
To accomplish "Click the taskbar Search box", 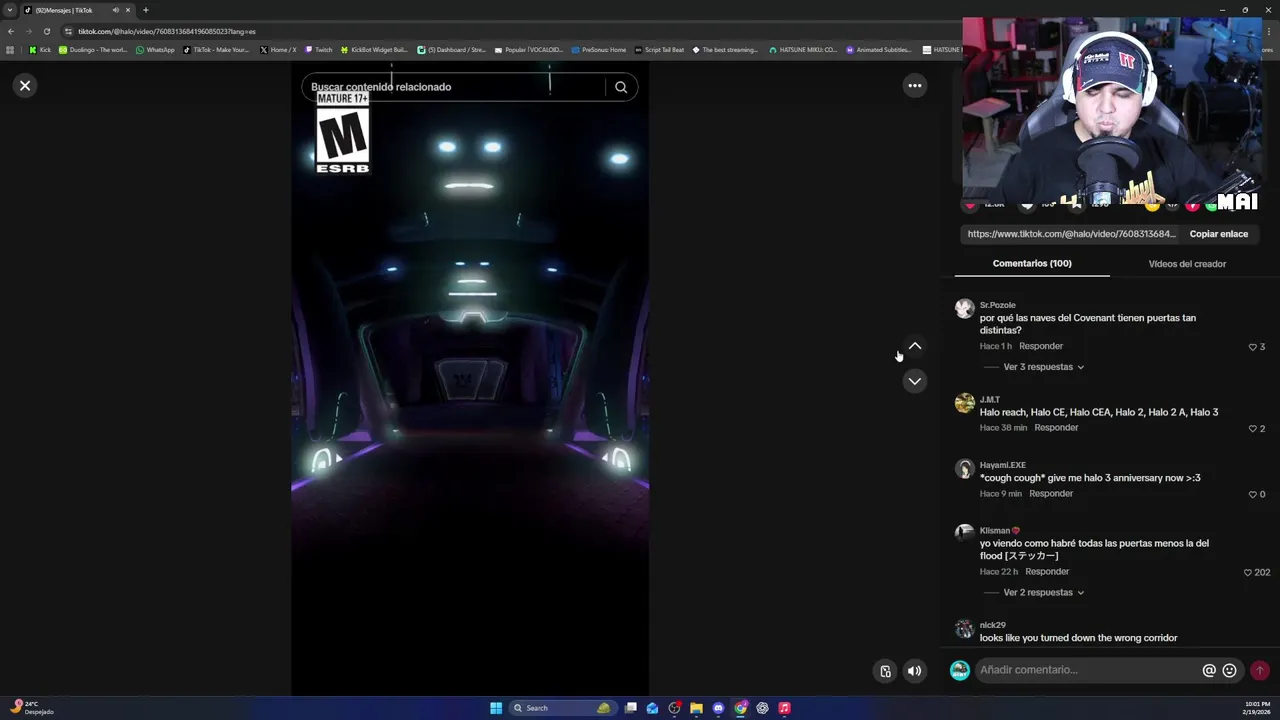I will 562,708.
